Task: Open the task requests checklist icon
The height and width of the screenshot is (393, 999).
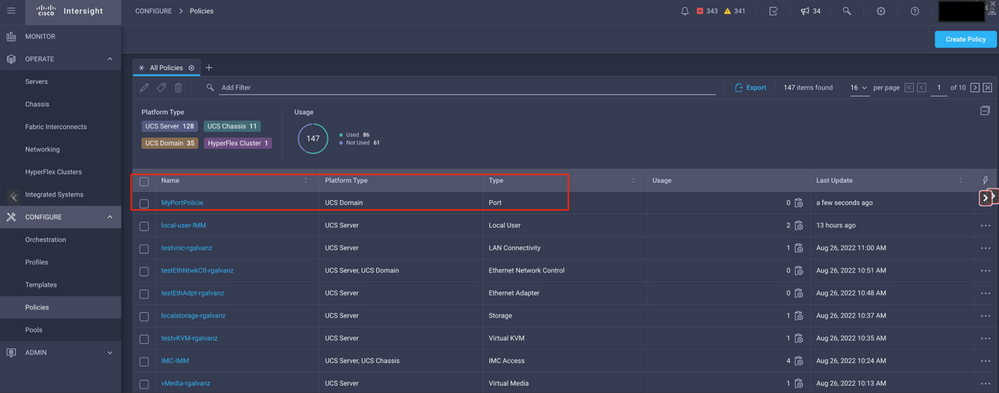Action: [x=773, y=11]
